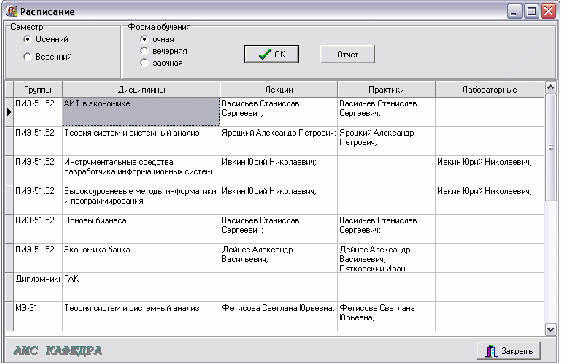The image size is (561, 364).
Task: Select the Высокоуровневые методы информатики discipline cell
Action: pyautogui.click(x=141, y=200)
